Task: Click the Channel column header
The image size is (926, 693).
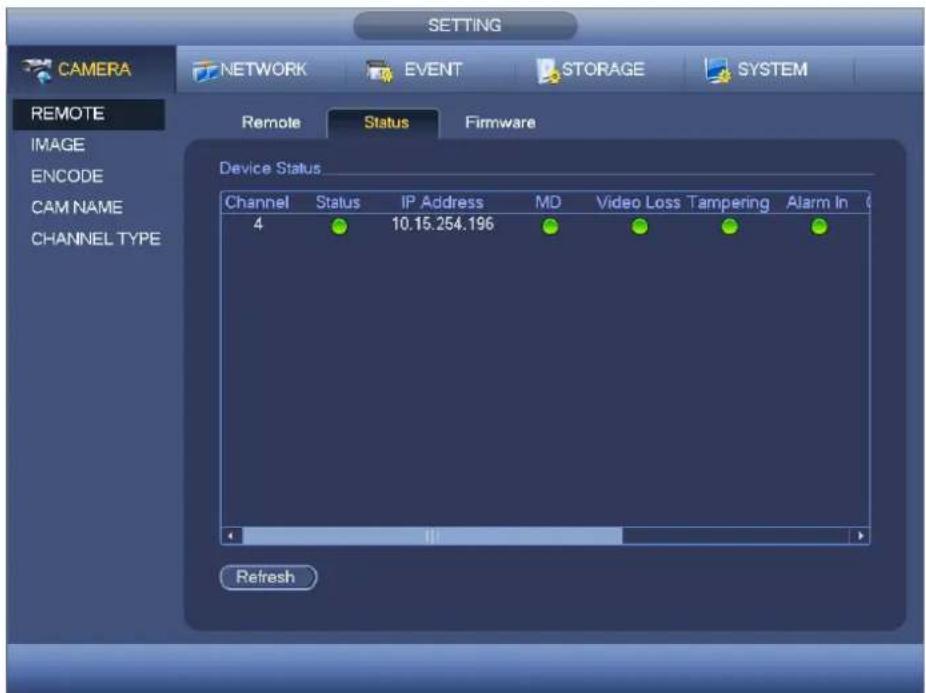Action: (257, 202)
